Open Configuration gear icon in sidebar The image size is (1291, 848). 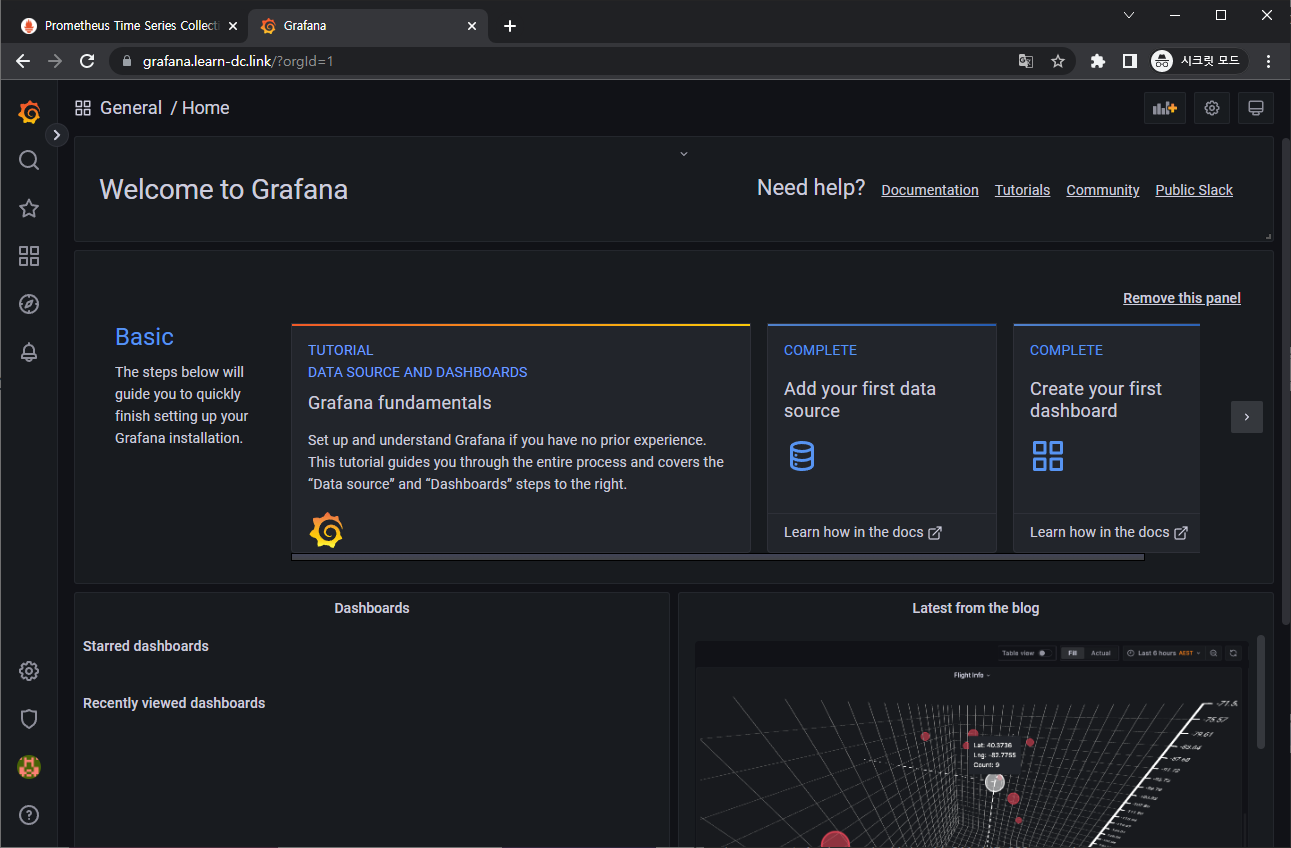[29, 671]
